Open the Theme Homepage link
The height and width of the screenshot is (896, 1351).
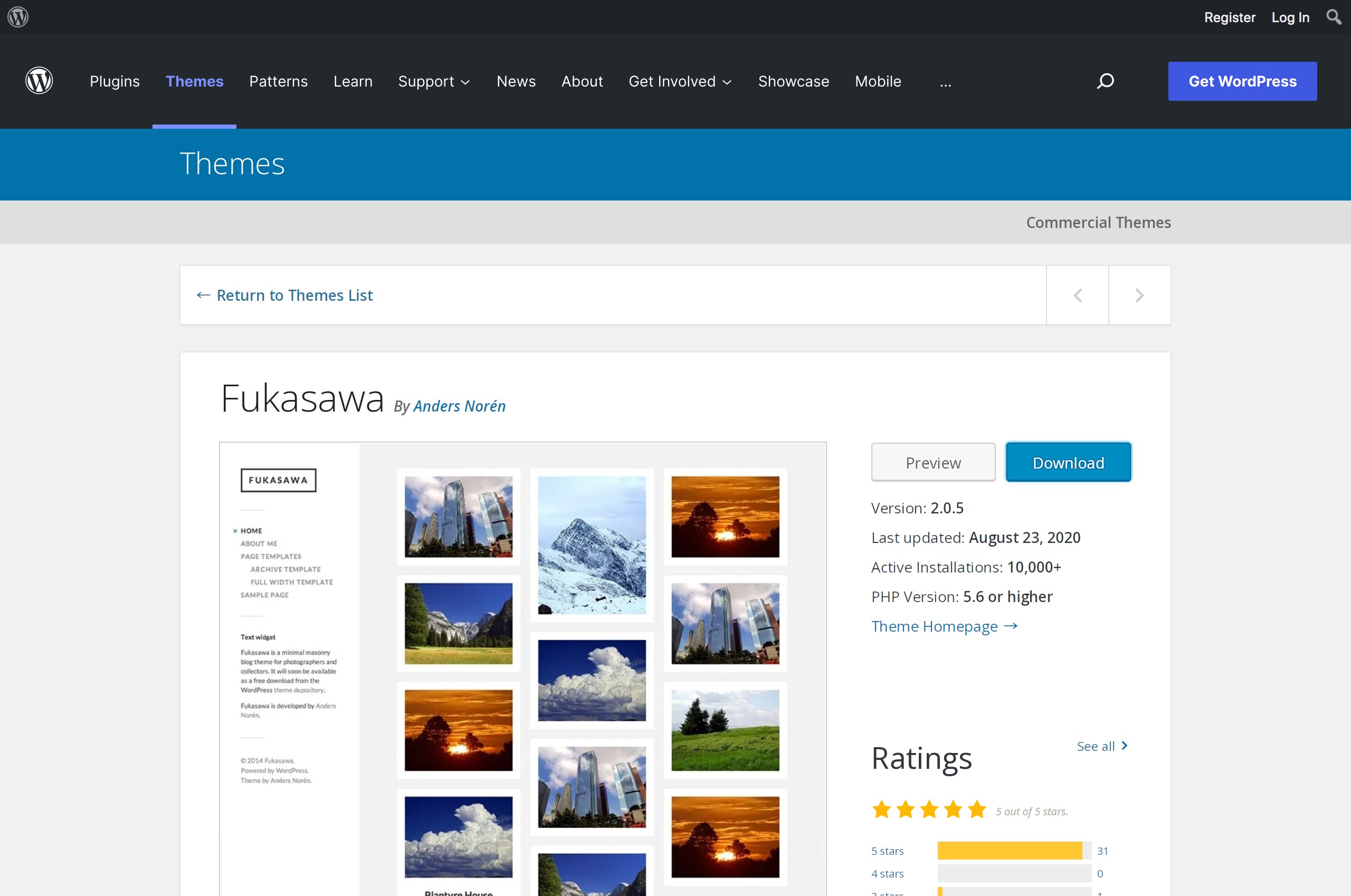[944, 626]
